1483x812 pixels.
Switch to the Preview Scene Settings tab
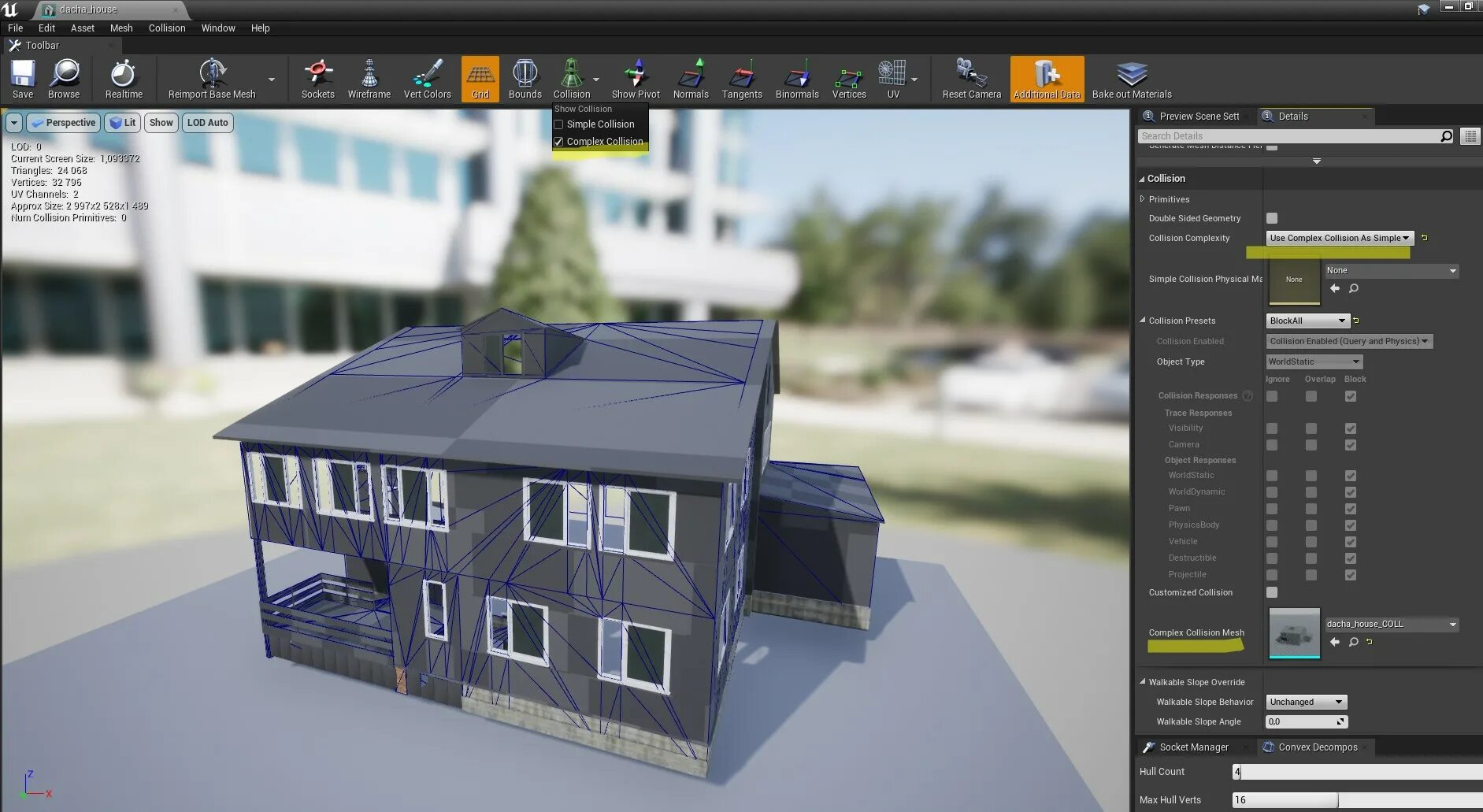tap(1198, 117)
